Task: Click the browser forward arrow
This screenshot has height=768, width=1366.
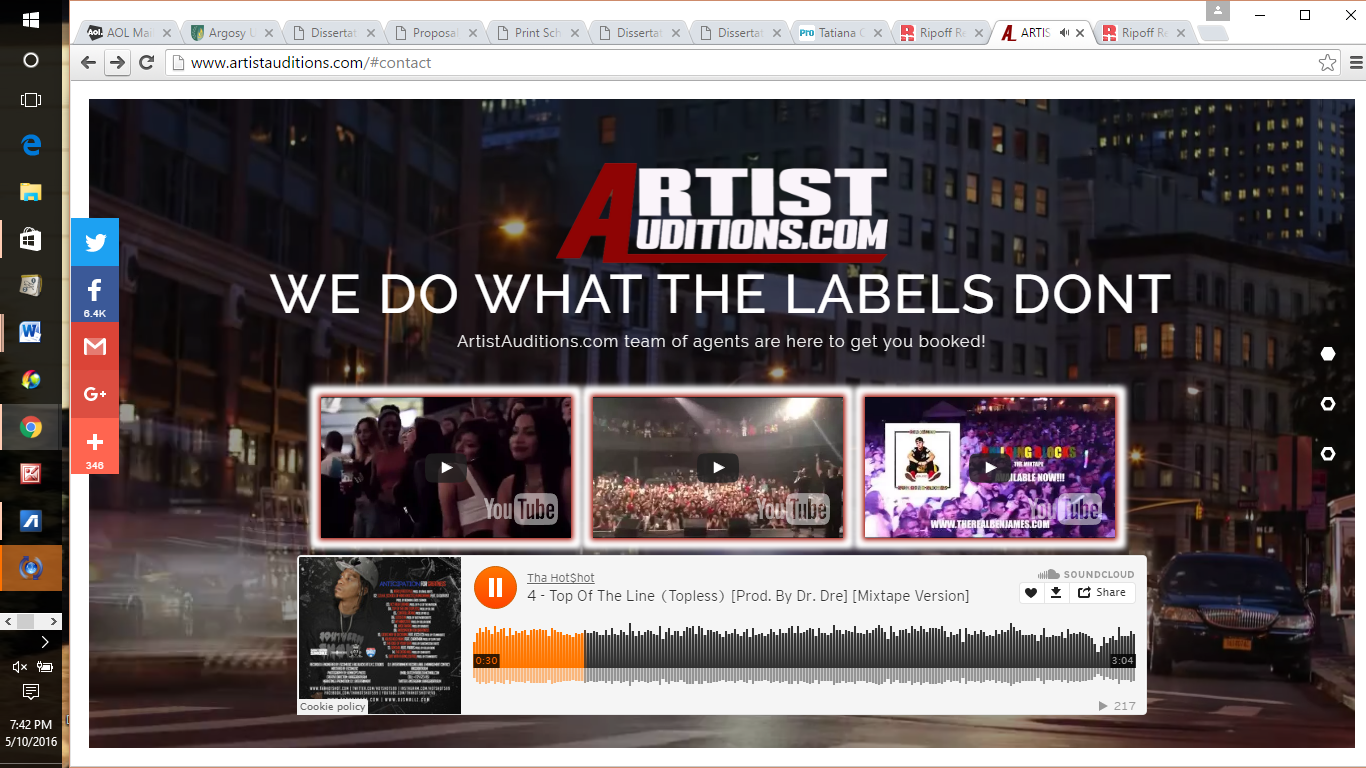Action: (x=117, y=62)
